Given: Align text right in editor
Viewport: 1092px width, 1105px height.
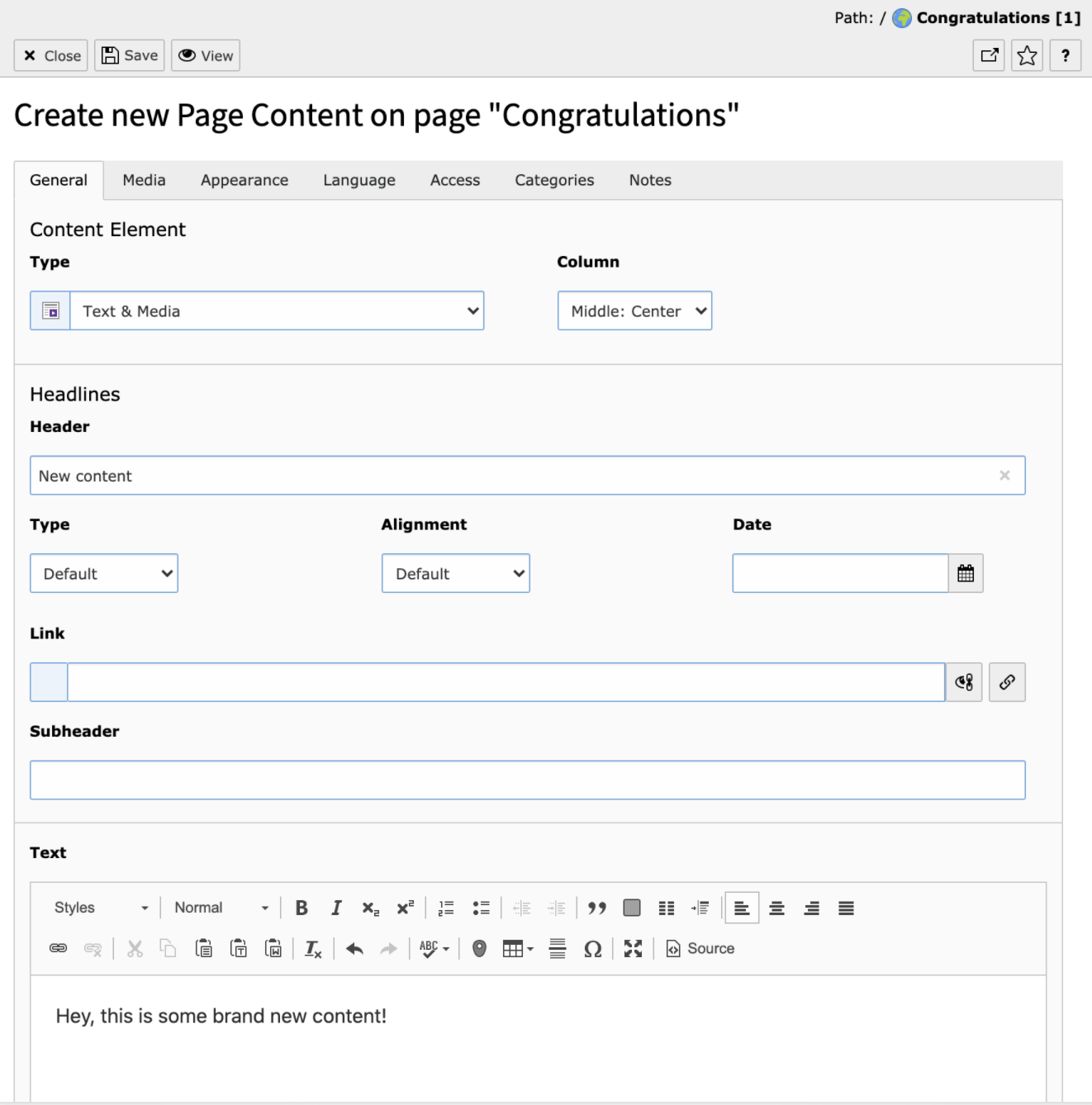Looking at the screenshot, I should [811, 908].
